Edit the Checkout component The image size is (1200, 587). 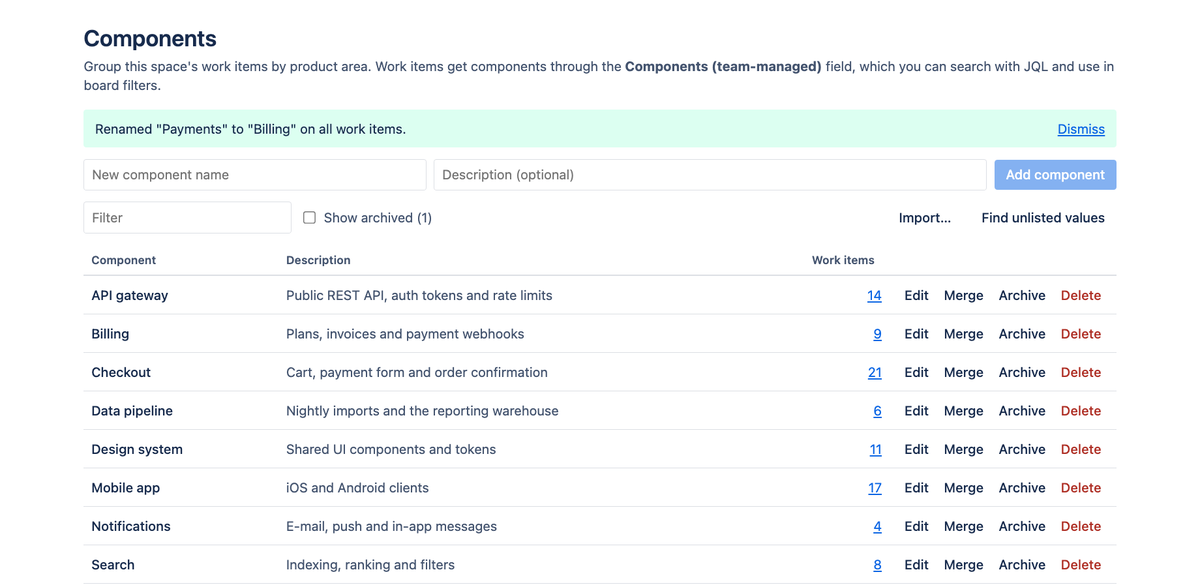point(916,372)
